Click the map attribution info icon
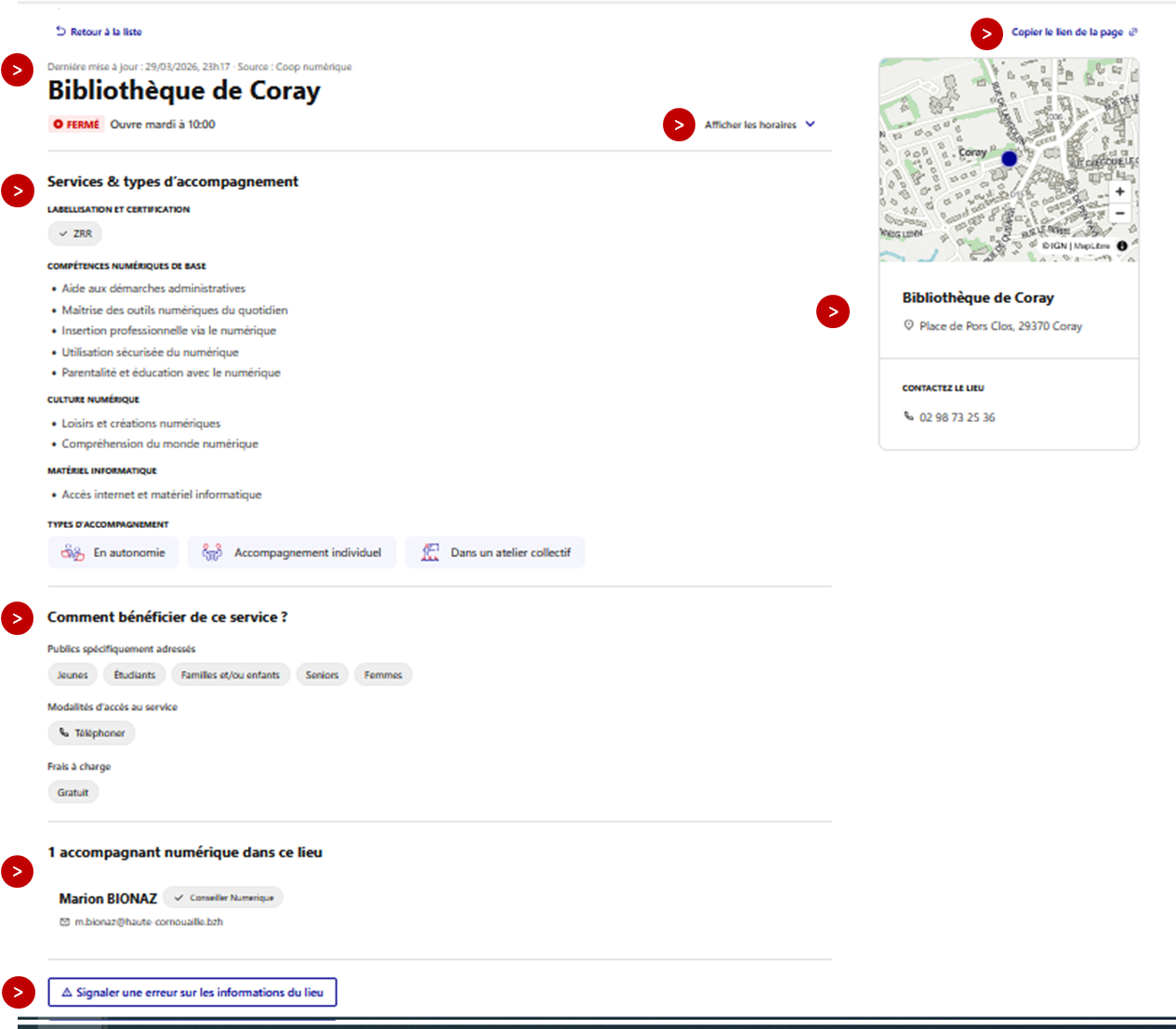 [1122, 246]
